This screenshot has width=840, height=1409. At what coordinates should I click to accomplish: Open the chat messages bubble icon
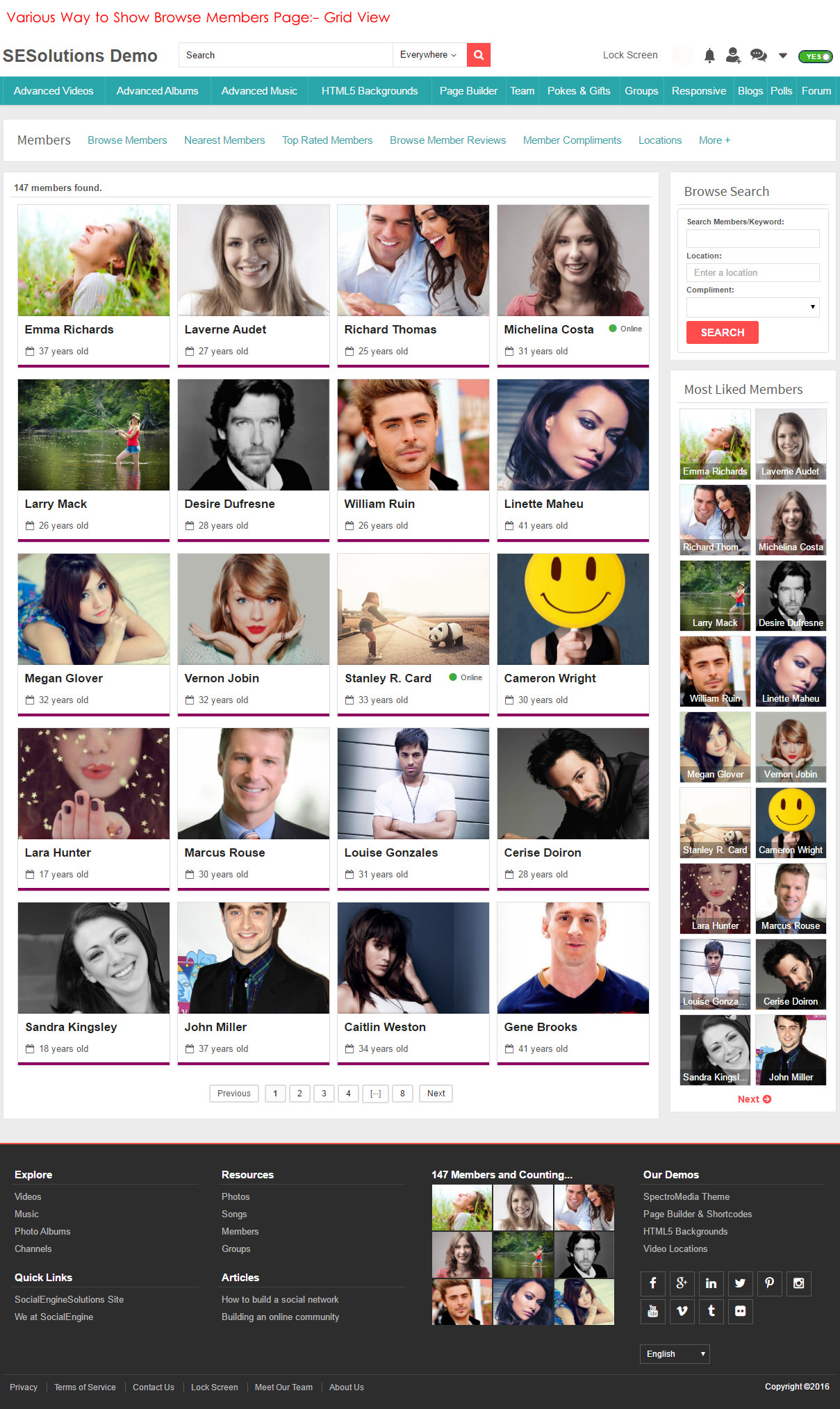click(759, 56)
